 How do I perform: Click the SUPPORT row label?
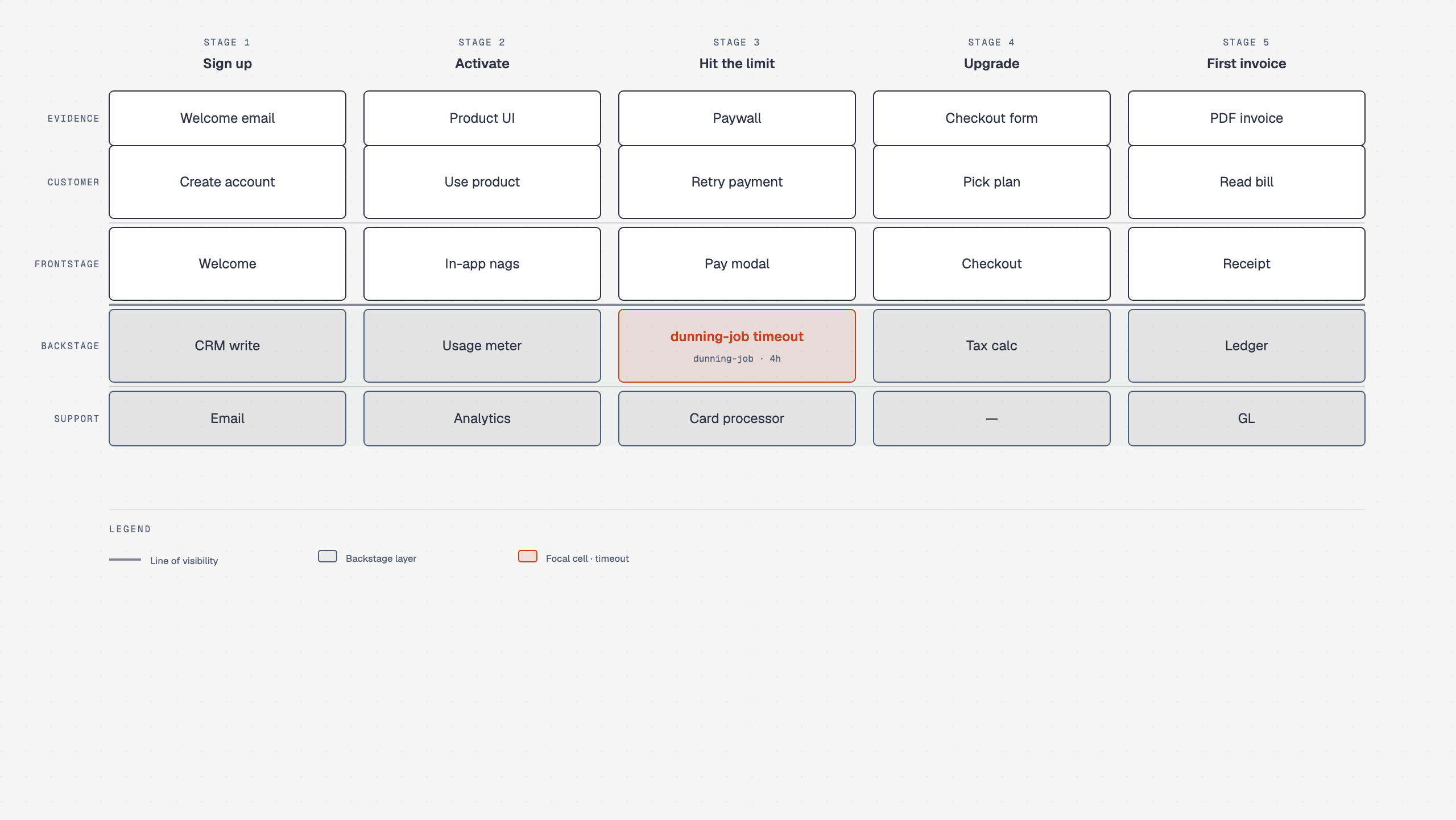pos(77,419)
